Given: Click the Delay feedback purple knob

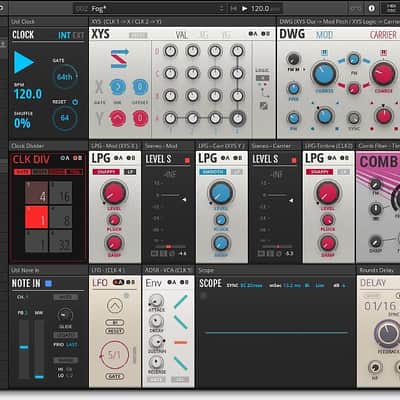Looking at the screenshot, I should [x=387, y=333].
